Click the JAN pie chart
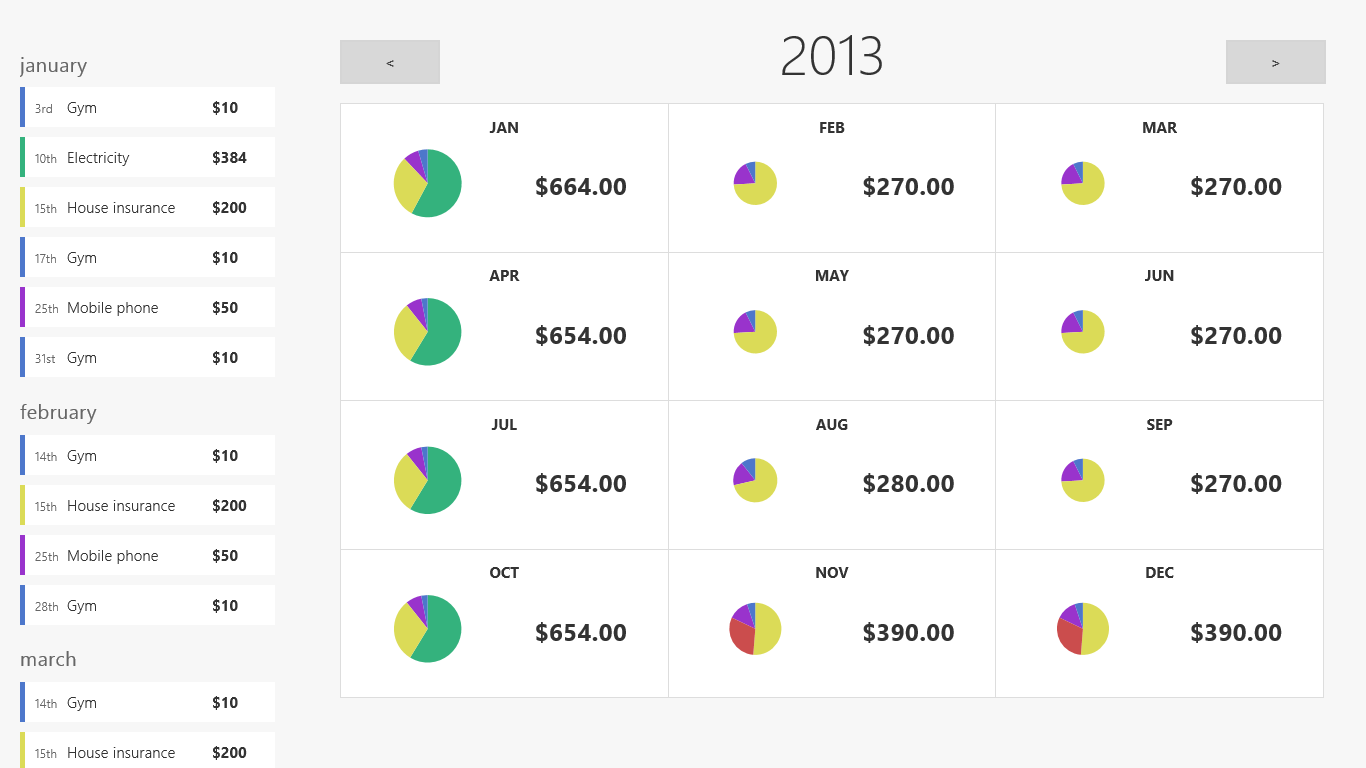1366x768 pixels. pos(427,184)
